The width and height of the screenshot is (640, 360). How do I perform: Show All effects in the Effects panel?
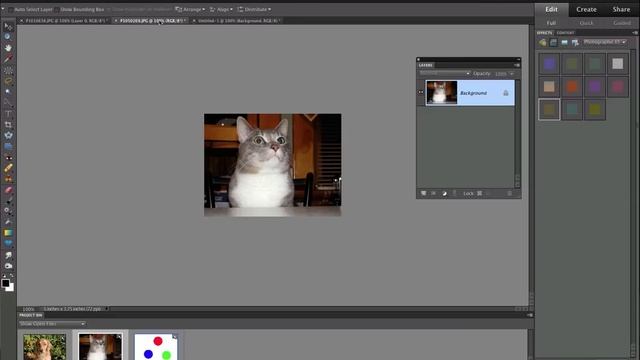pyautogui.click(x=575, y=42)
